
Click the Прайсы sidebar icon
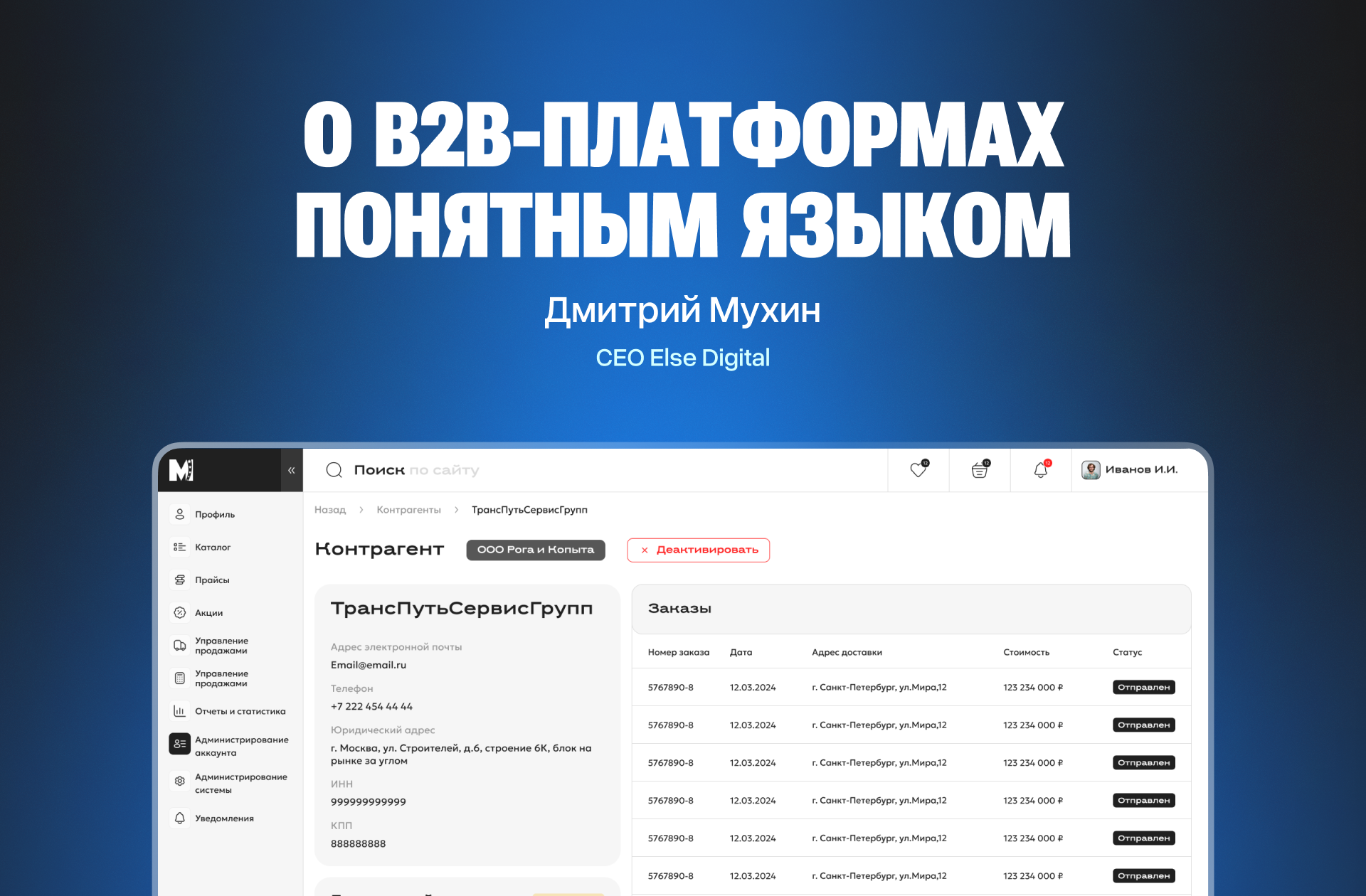pyautogui.click(x=180, y=580)
